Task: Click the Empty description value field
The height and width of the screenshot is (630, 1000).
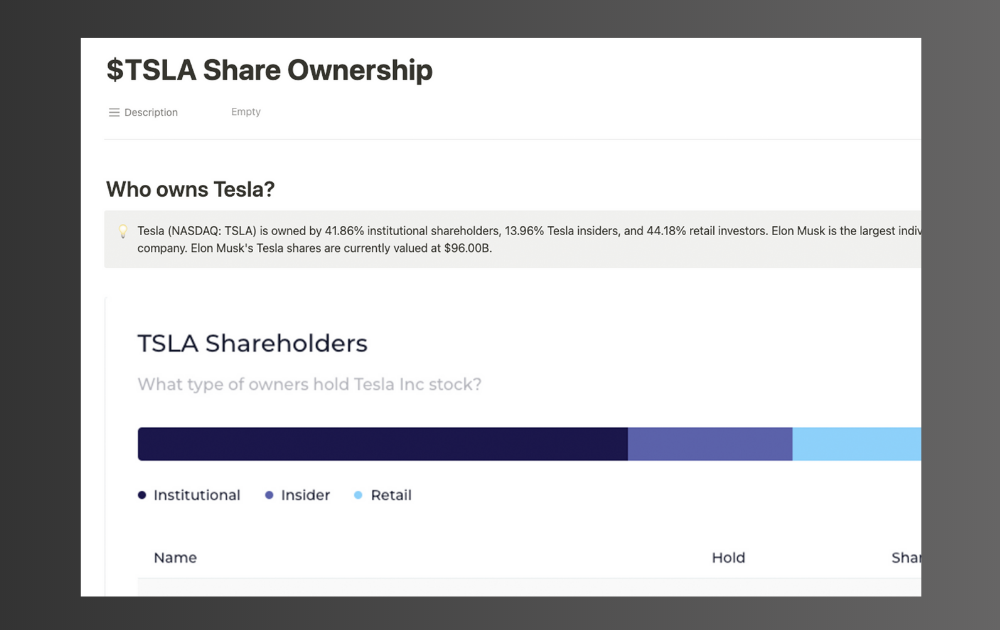Action: [246, 112]
